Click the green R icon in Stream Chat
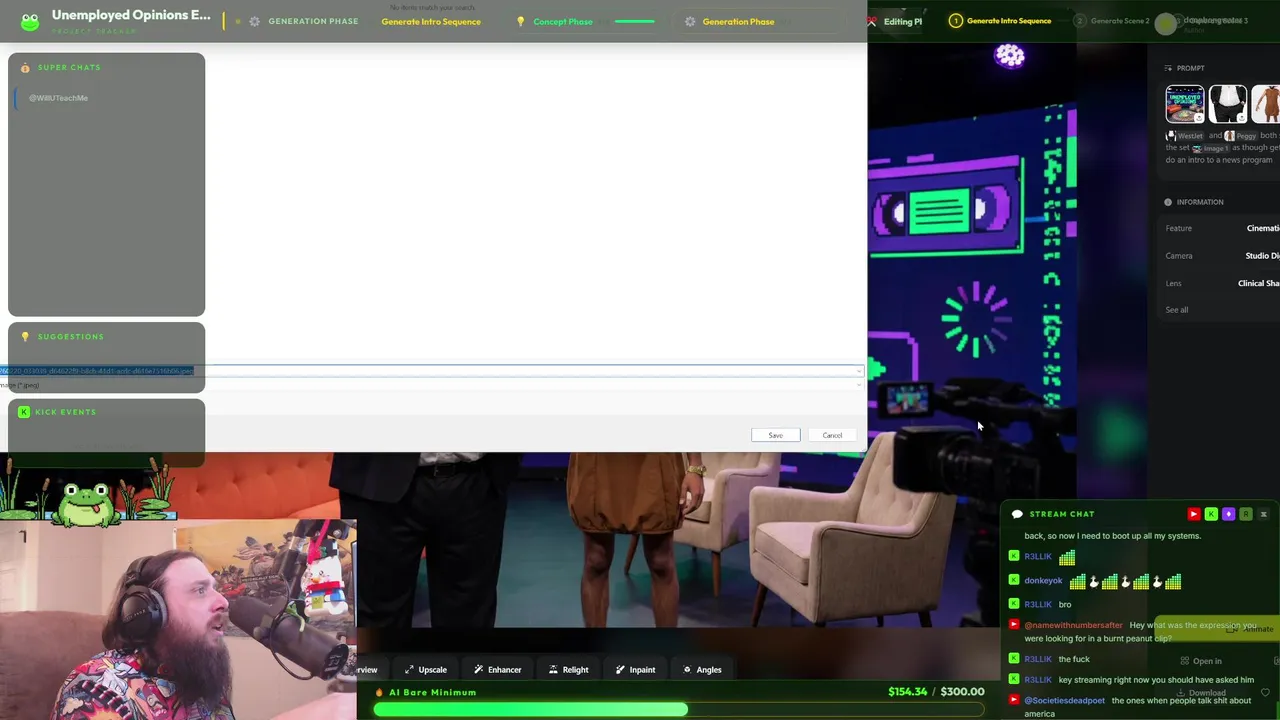1280x720 pixels. (1245, 514)
